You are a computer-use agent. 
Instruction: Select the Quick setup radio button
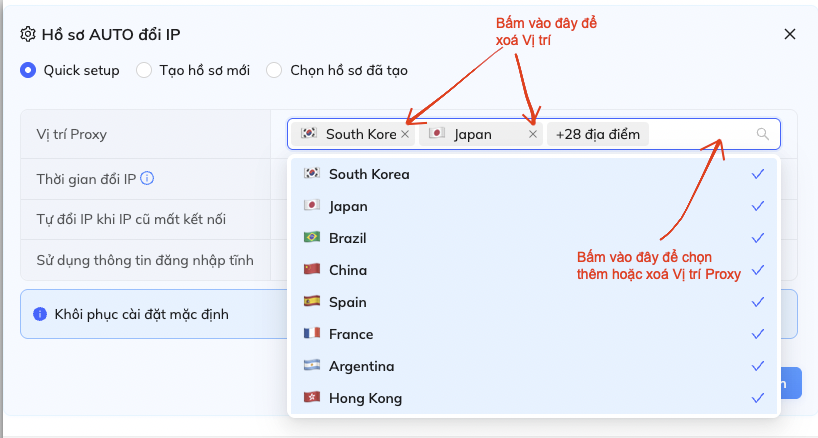coord(28,70)
